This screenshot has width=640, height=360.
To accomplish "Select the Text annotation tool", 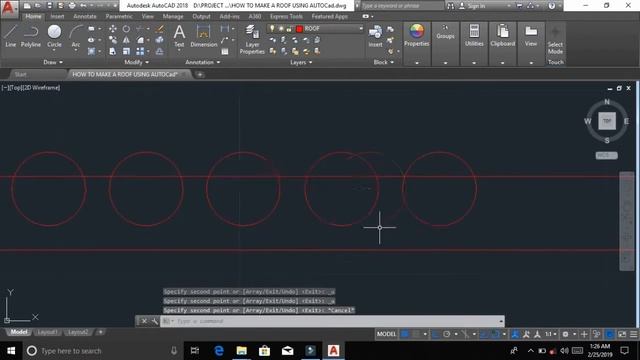I will point(179,36).
